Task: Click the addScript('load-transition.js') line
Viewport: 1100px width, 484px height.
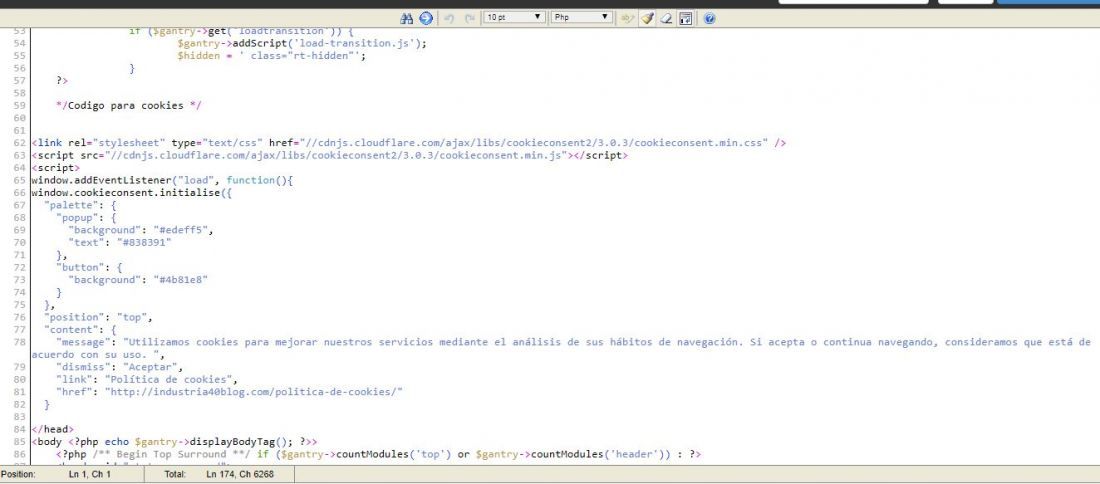Action: pos(302,43)
